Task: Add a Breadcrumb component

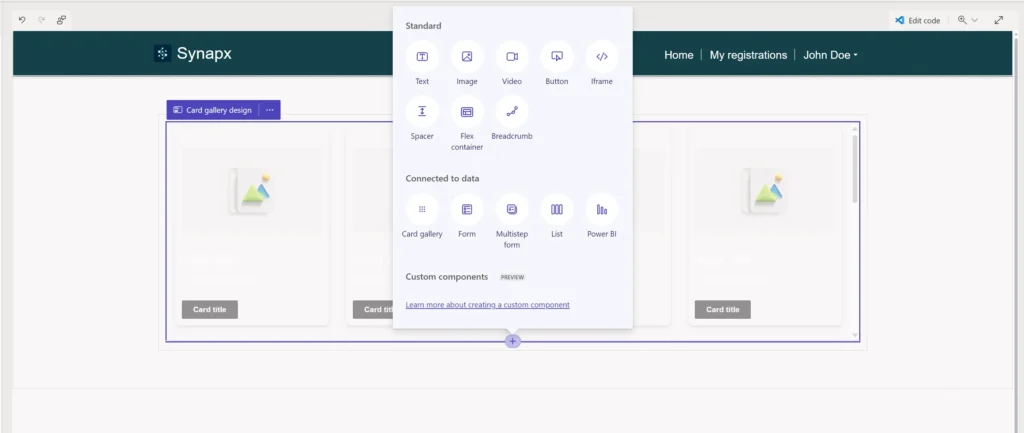Action: (x=512, y=111)
